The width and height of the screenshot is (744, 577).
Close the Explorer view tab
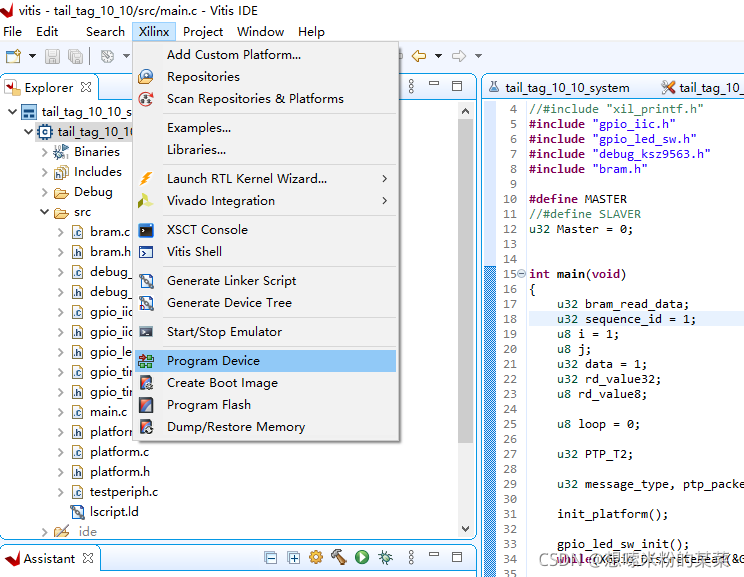[86, 87]
